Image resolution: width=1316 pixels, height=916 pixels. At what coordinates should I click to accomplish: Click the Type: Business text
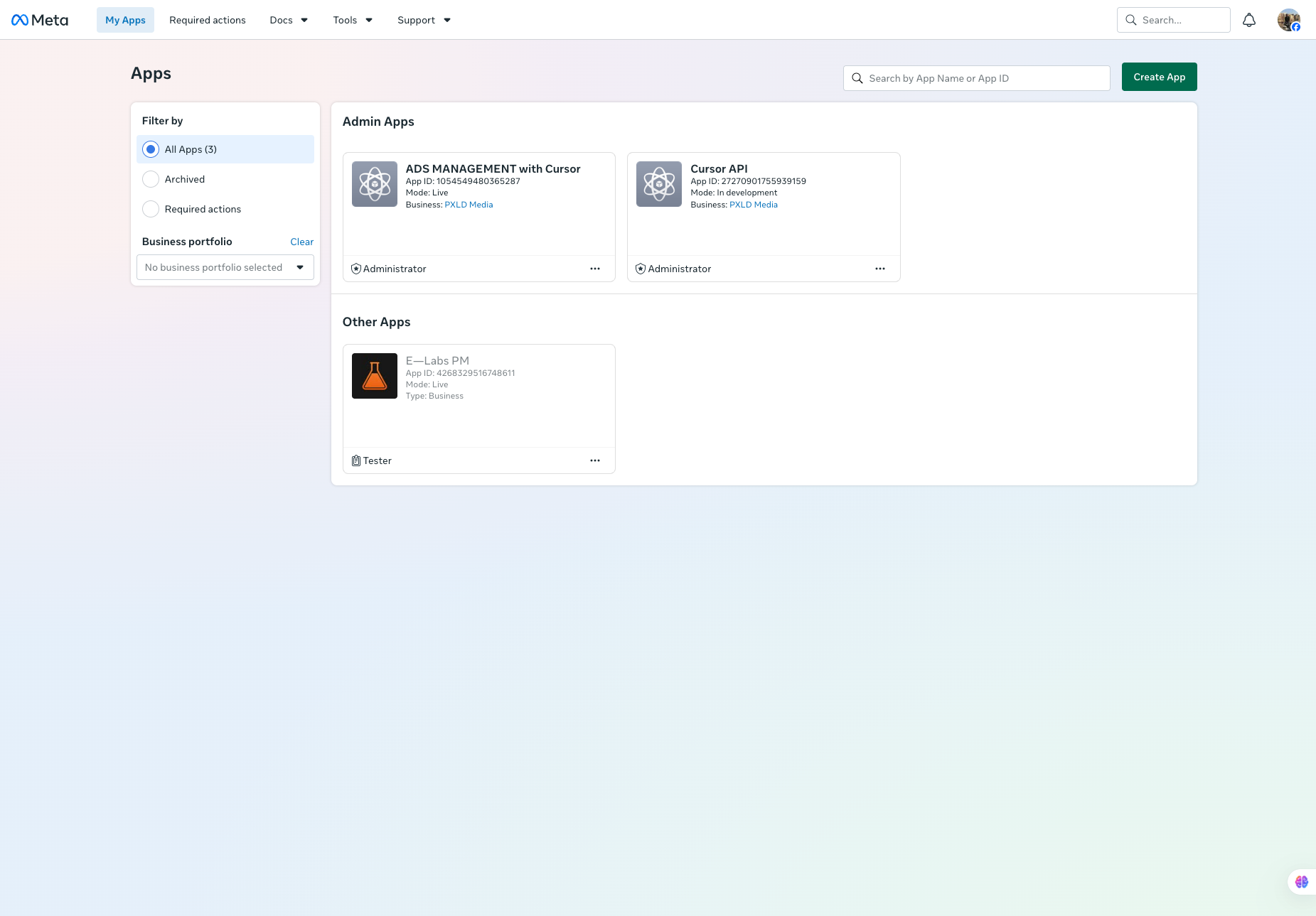[434, 396]
